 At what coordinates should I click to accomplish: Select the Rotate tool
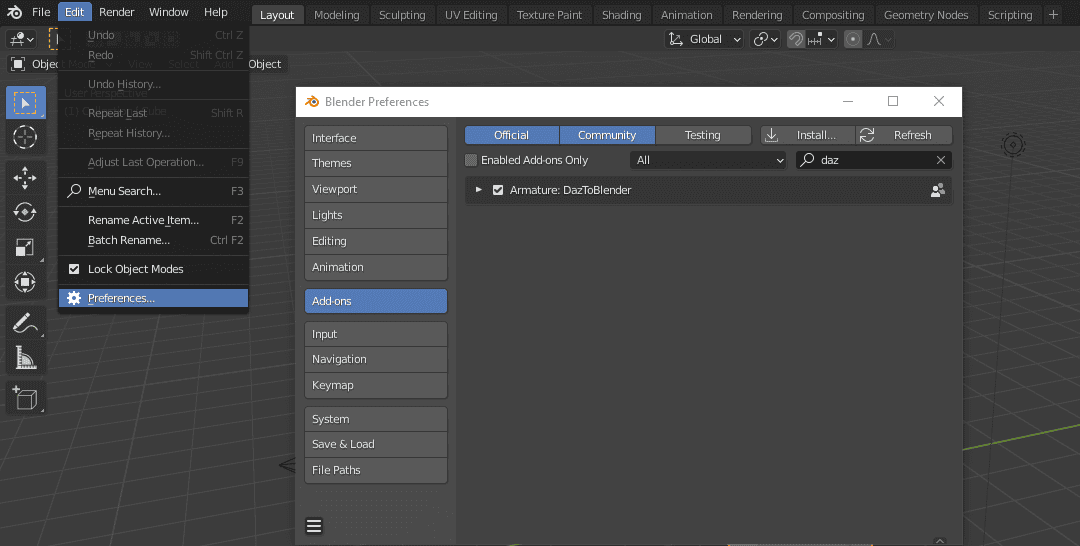[25, 212]
